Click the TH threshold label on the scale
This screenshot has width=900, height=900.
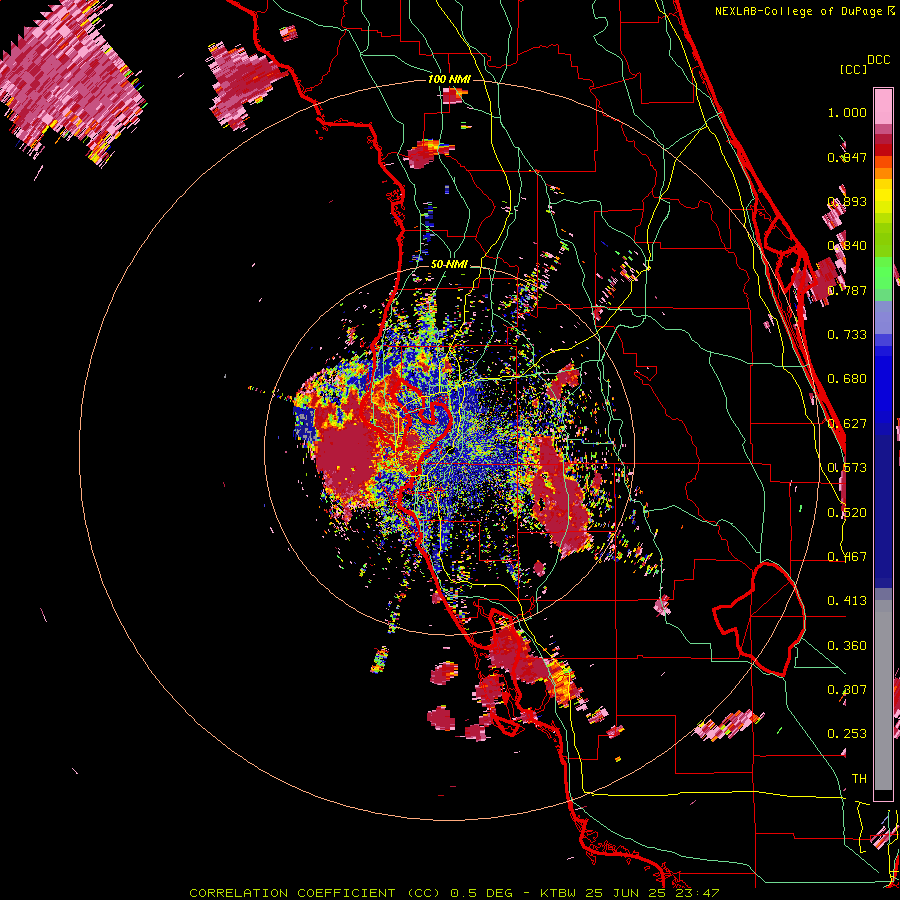tap(859, 779)
